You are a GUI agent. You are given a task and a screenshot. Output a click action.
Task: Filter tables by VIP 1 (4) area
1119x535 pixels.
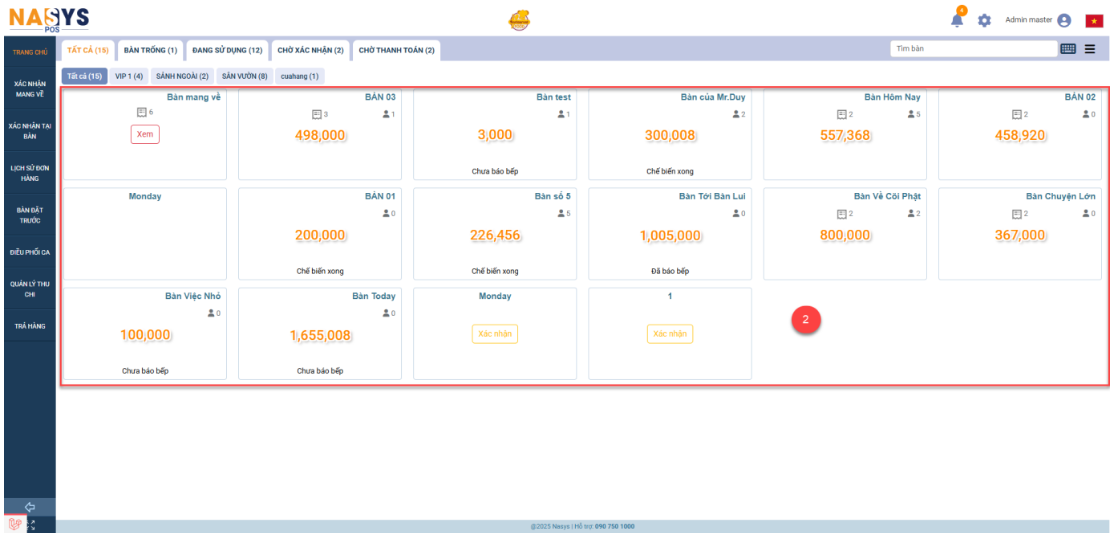(x=129, y=76)
